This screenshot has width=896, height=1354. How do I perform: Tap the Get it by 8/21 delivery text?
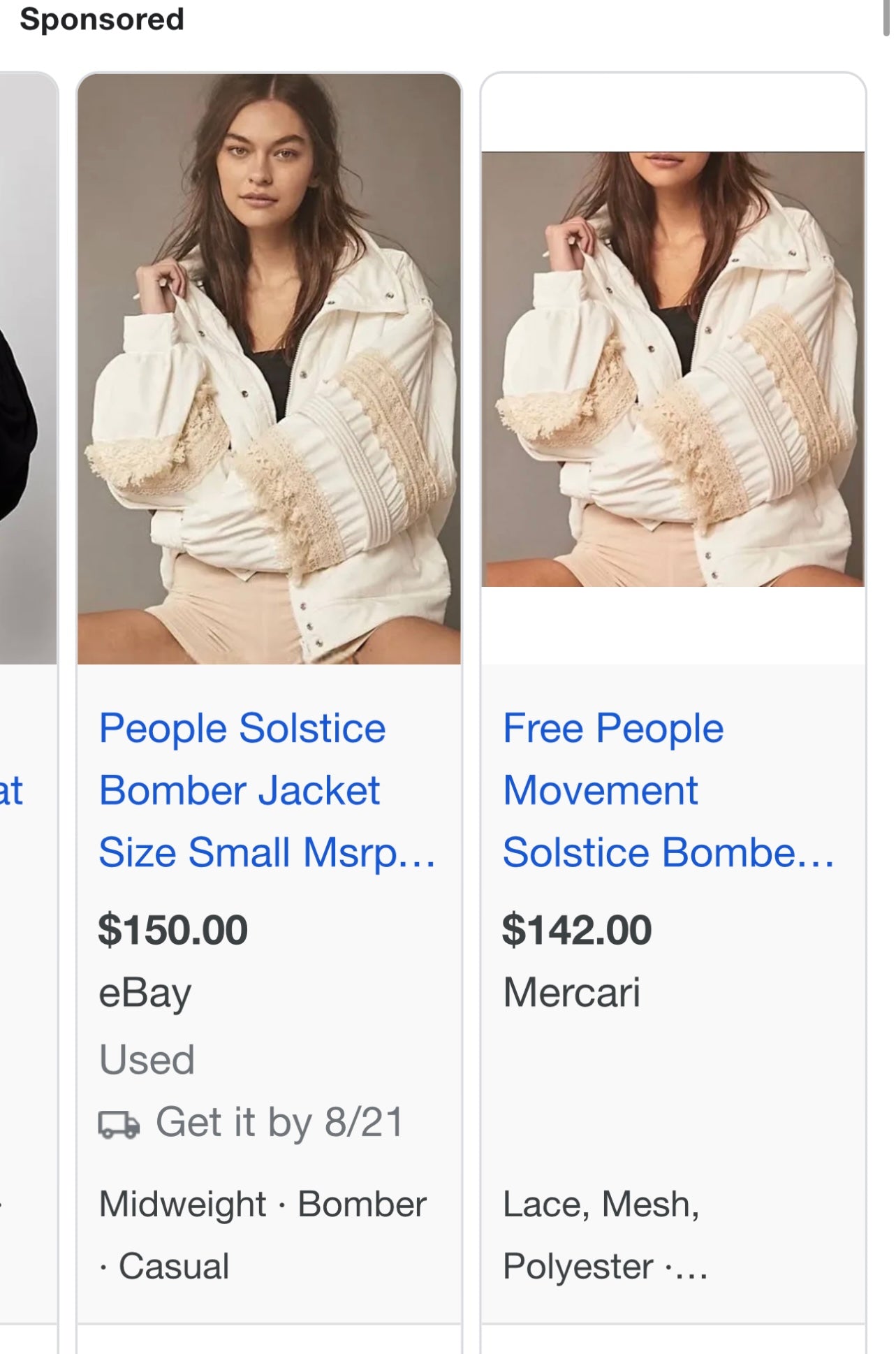[279, 1122]
